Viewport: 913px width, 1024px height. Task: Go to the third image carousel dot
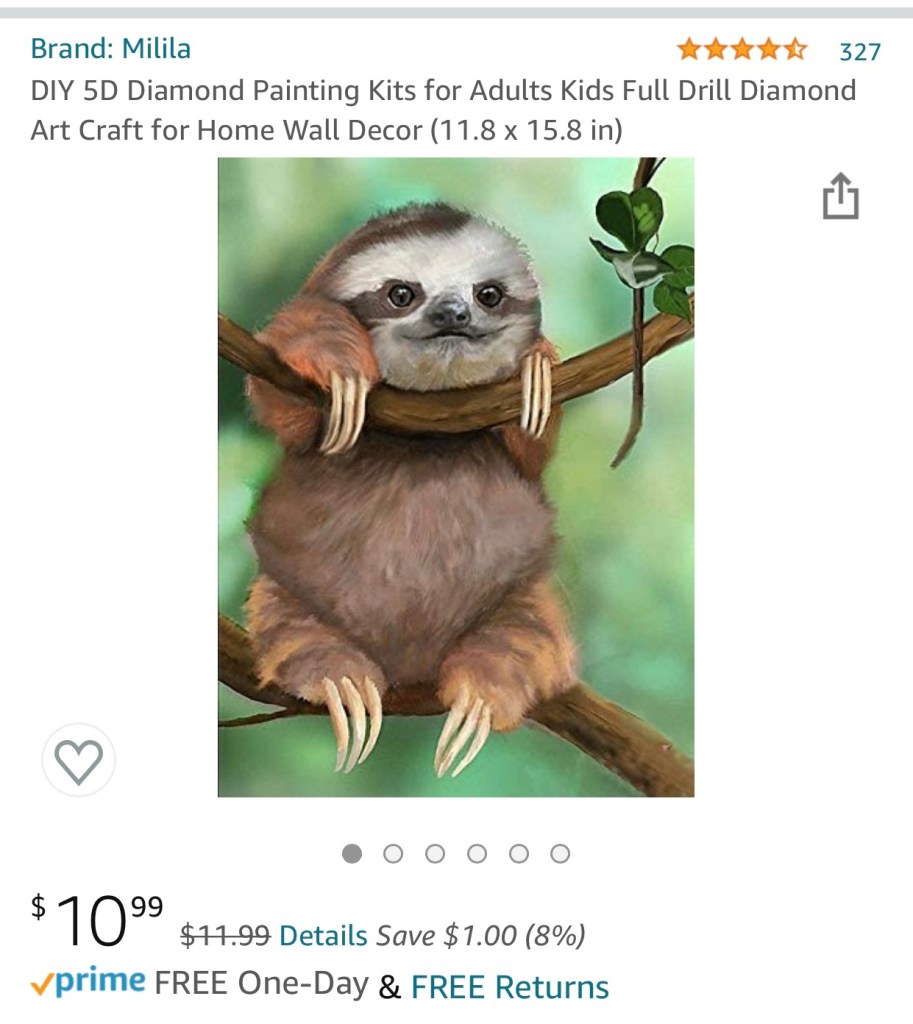[x=435, y=853]
